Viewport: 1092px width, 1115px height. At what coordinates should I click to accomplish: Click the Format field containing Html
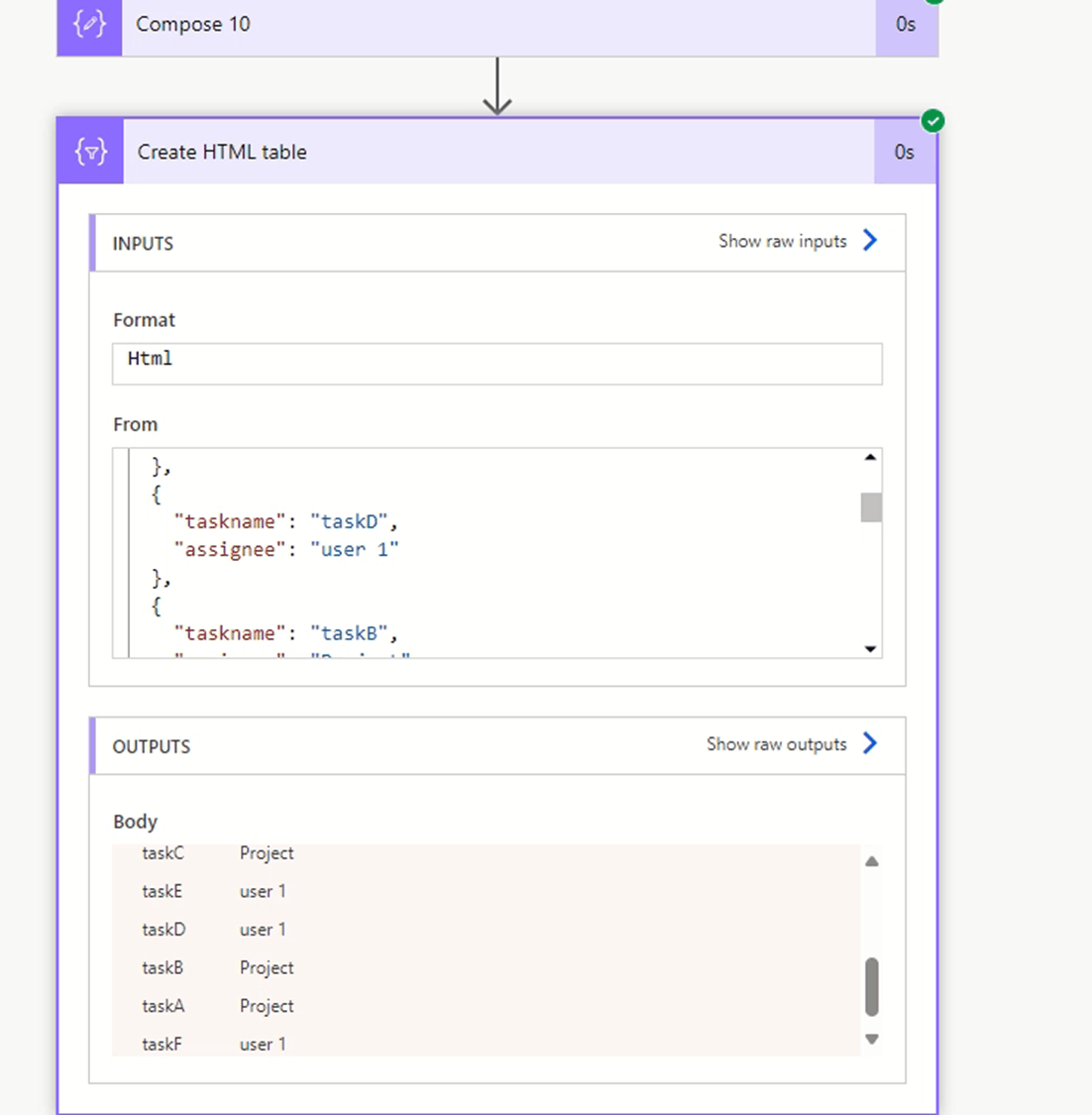click(496, 364)
